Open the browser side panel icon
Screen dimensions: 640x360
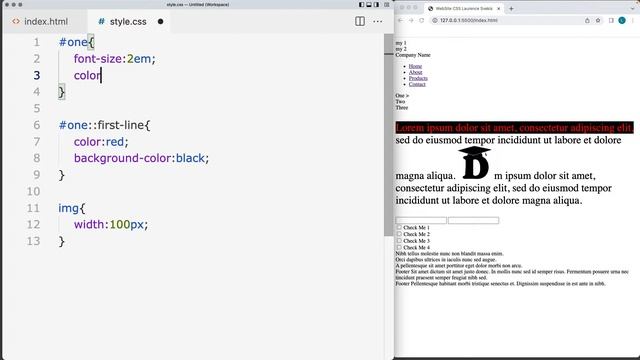(611, 20)
